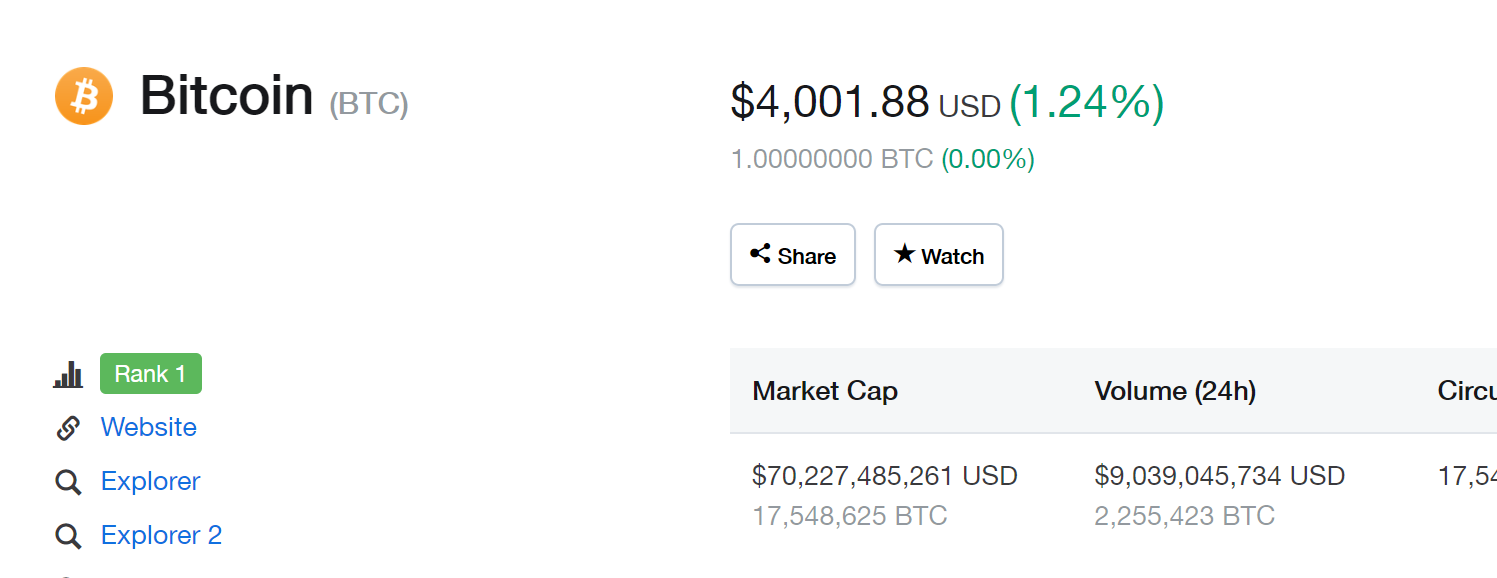Screen dimensions: 1497x578
Task: Open the Share button
Action: tap(793, 255)
